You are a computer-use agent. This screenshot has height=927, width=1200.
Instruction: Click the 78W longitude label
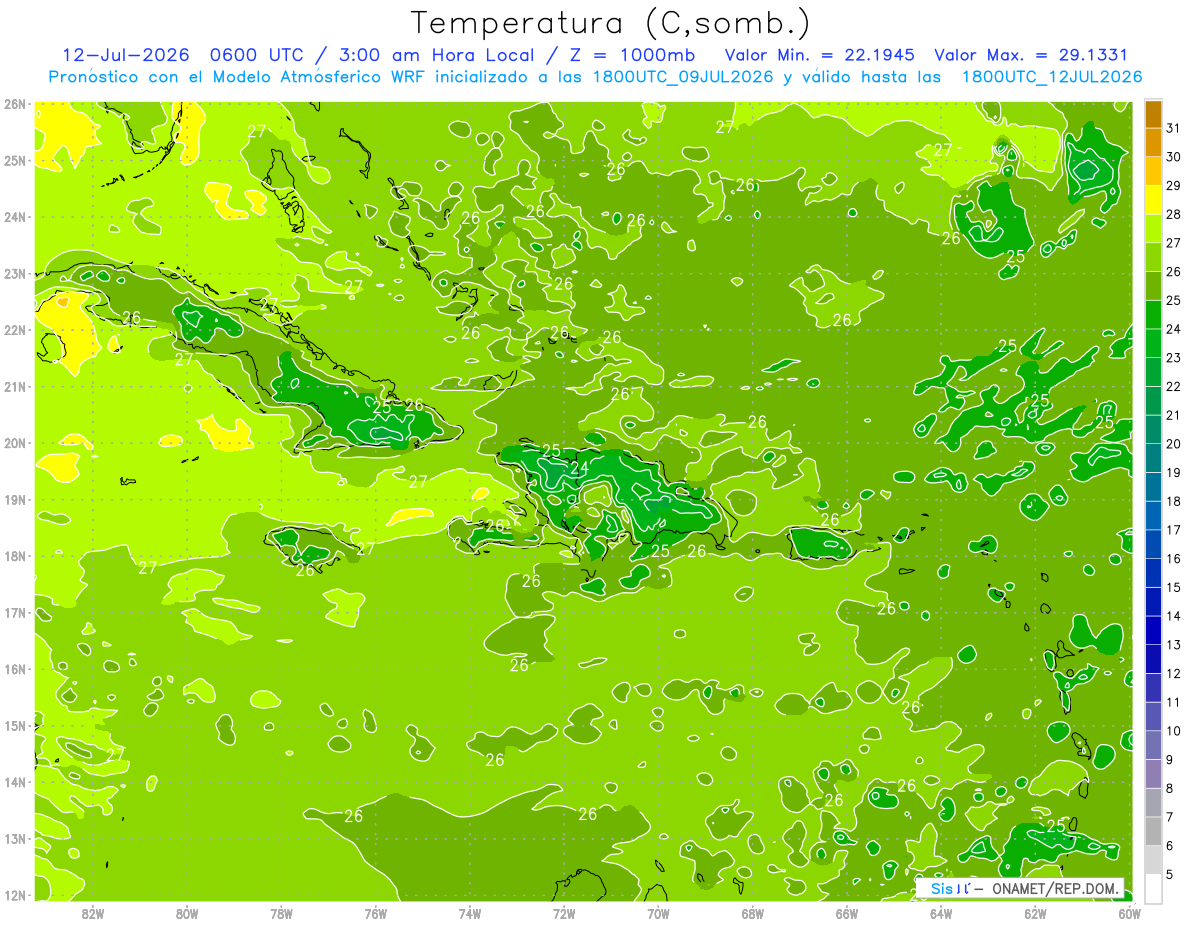pyautogui.click(x=281, y=913)
